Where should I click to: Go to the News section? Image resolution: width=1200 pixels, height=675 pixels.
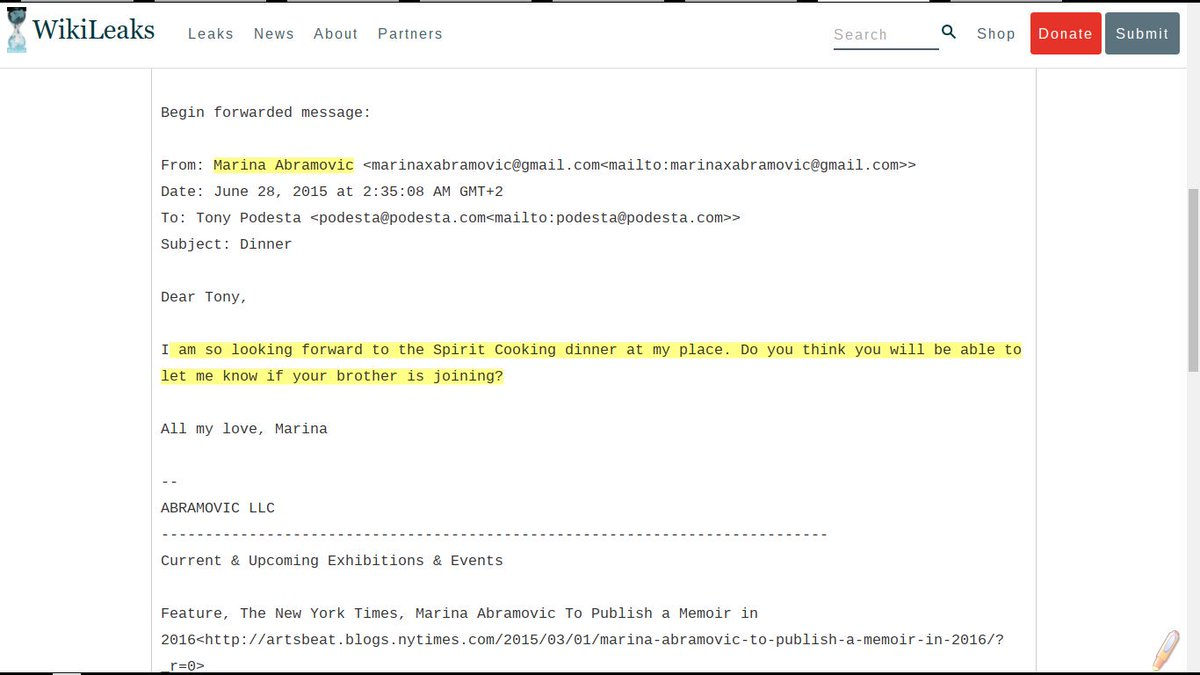pos(274,34)
